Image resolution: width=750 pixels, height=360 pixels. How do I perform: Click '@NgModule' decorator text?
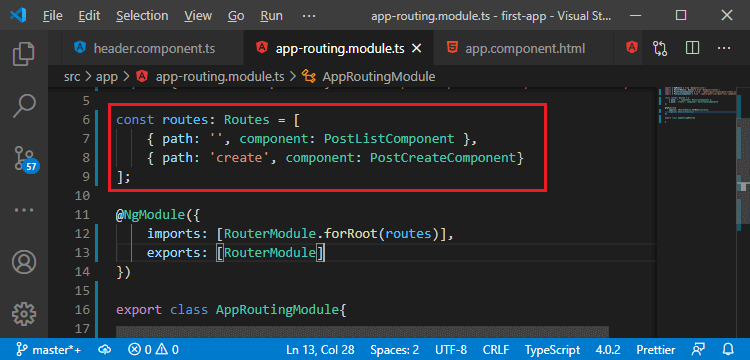(151, 215)
